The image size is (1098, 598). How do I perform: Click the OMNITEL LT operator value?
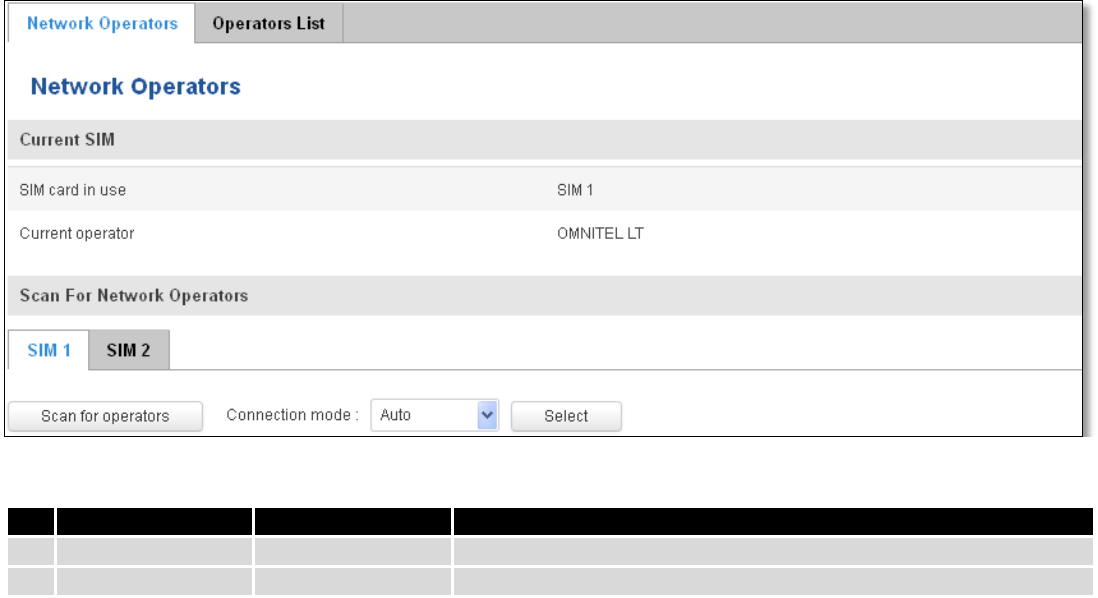tap(600, 233)
